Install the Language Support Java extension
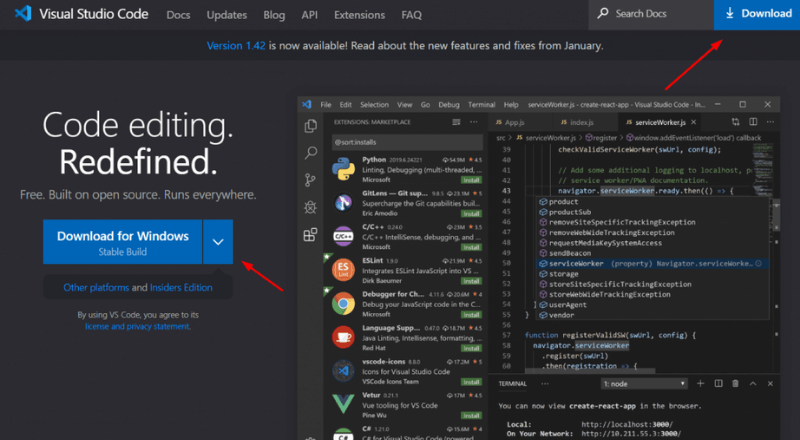800x440 pixels. click(x=471, y=348)
